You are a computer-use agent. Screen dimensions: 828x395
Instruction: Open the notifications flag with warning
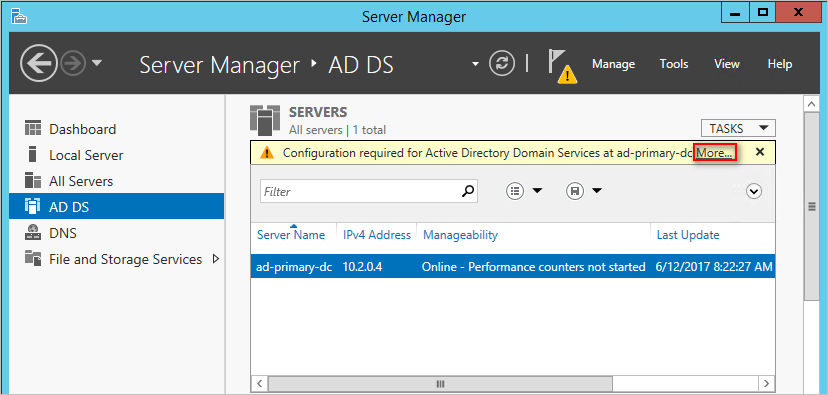click(x=562, y=66)
